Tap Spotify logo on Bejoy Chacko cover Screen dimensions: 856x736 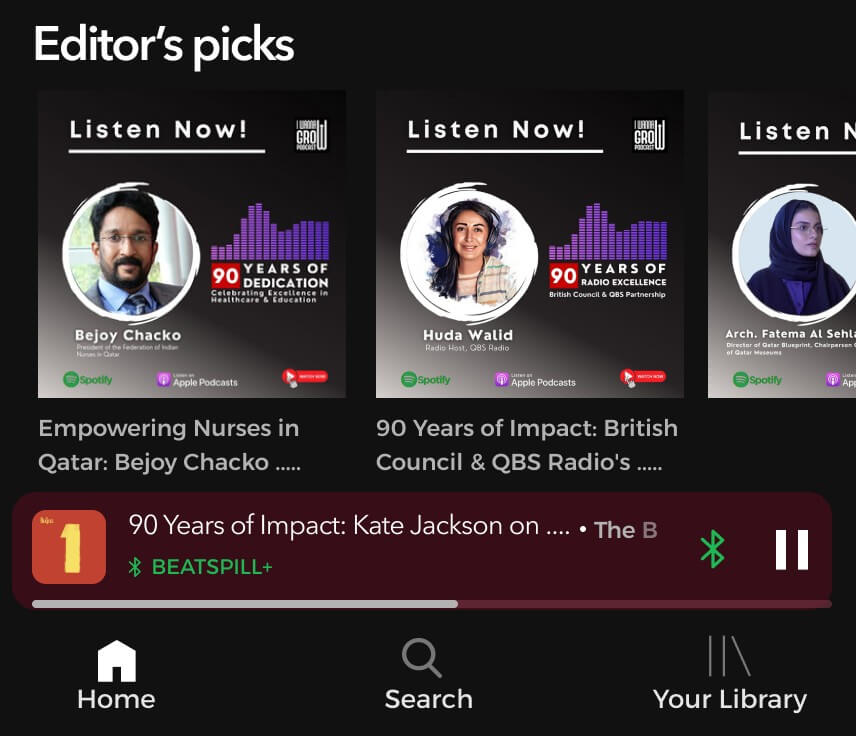tap(88, 379)
